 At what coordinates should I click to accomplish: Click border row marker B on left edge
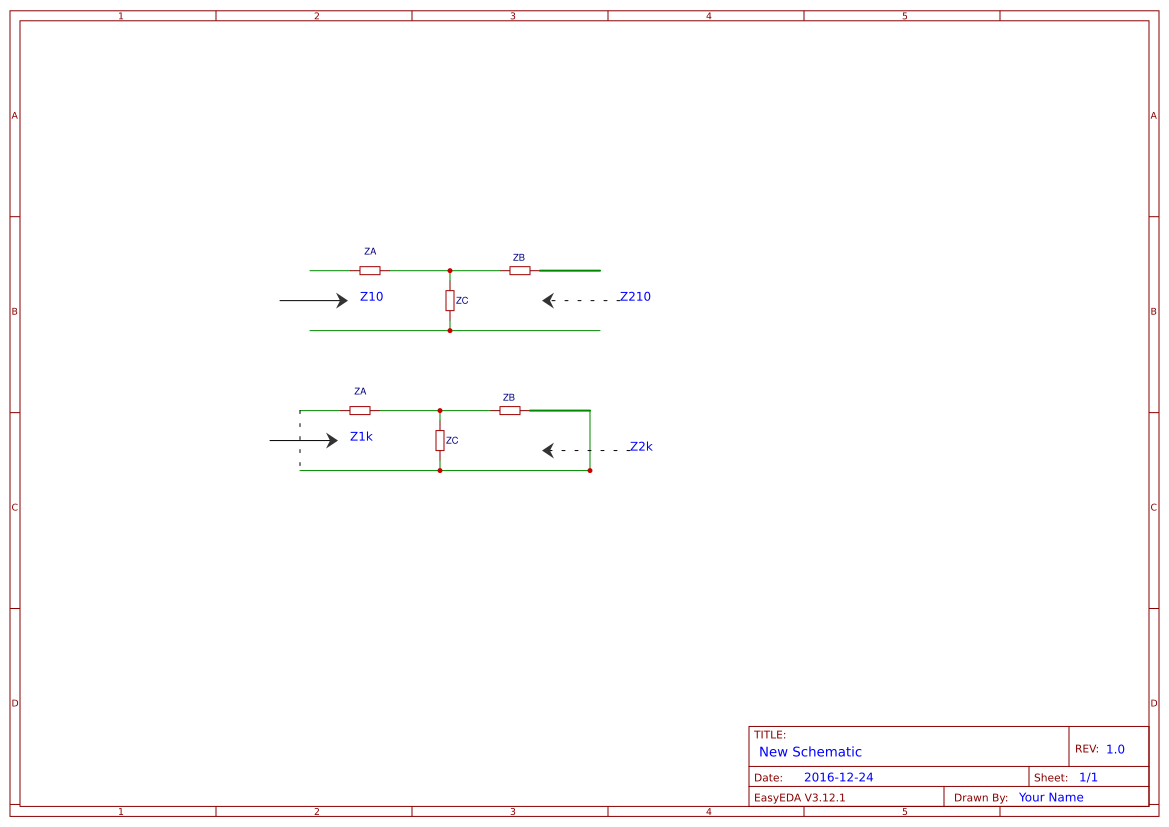(13, 312)
